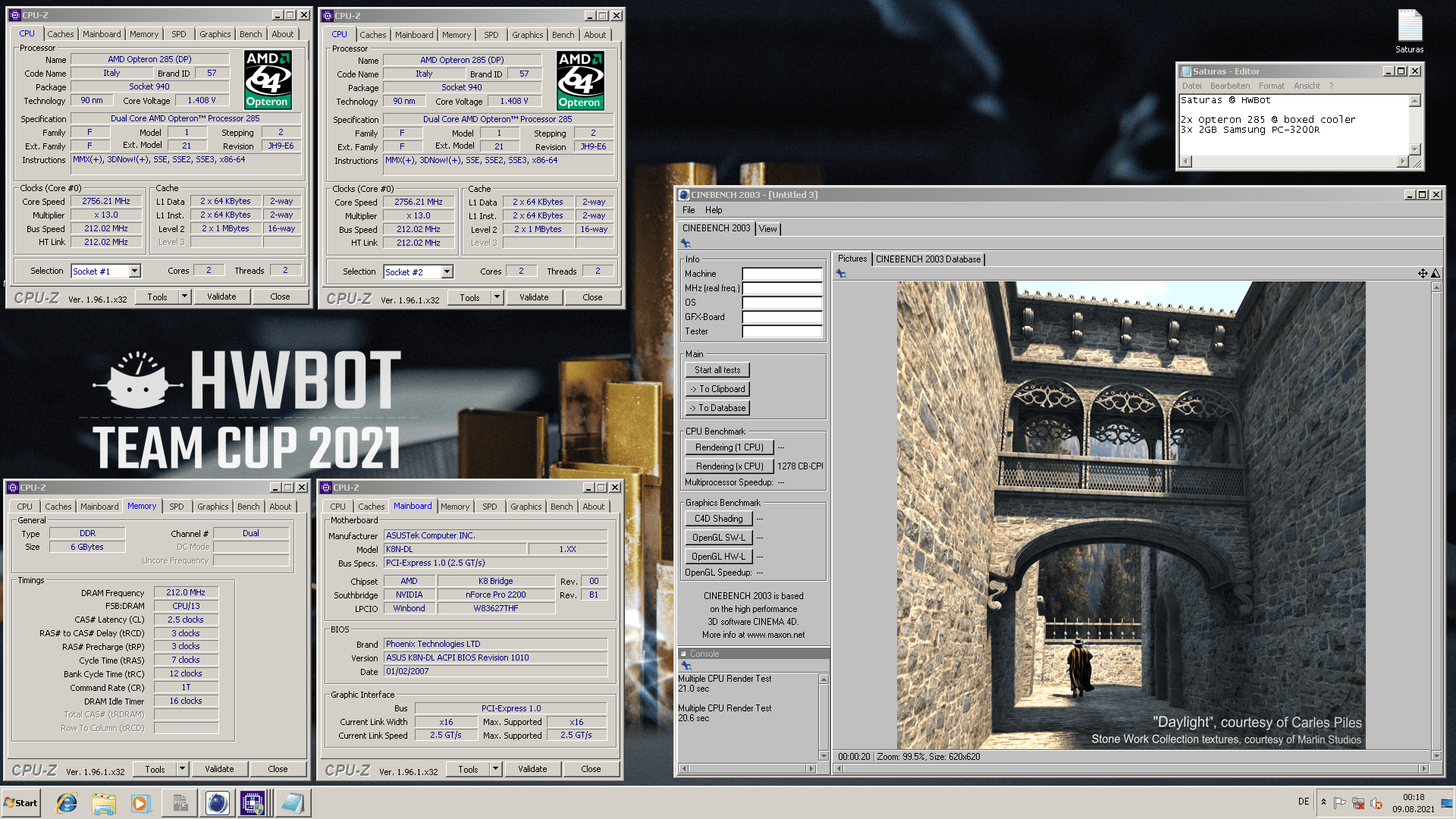The image size is (1456, 819).
Task: Open the Caches tab in Socket #1 CPU-Z
Action: [61, 34]
